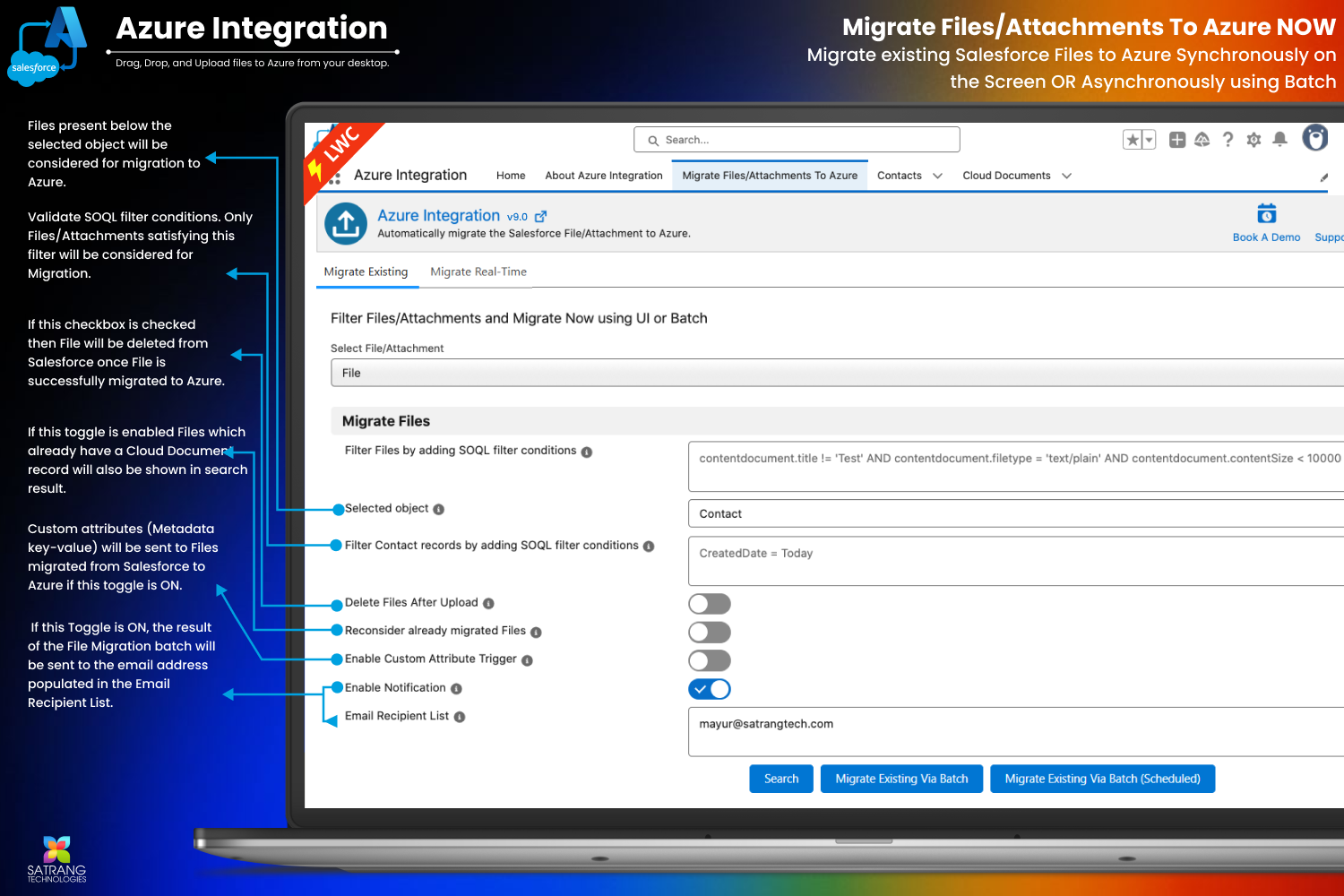Click the Azure Integration upload cloud icon

pos(346,224)
